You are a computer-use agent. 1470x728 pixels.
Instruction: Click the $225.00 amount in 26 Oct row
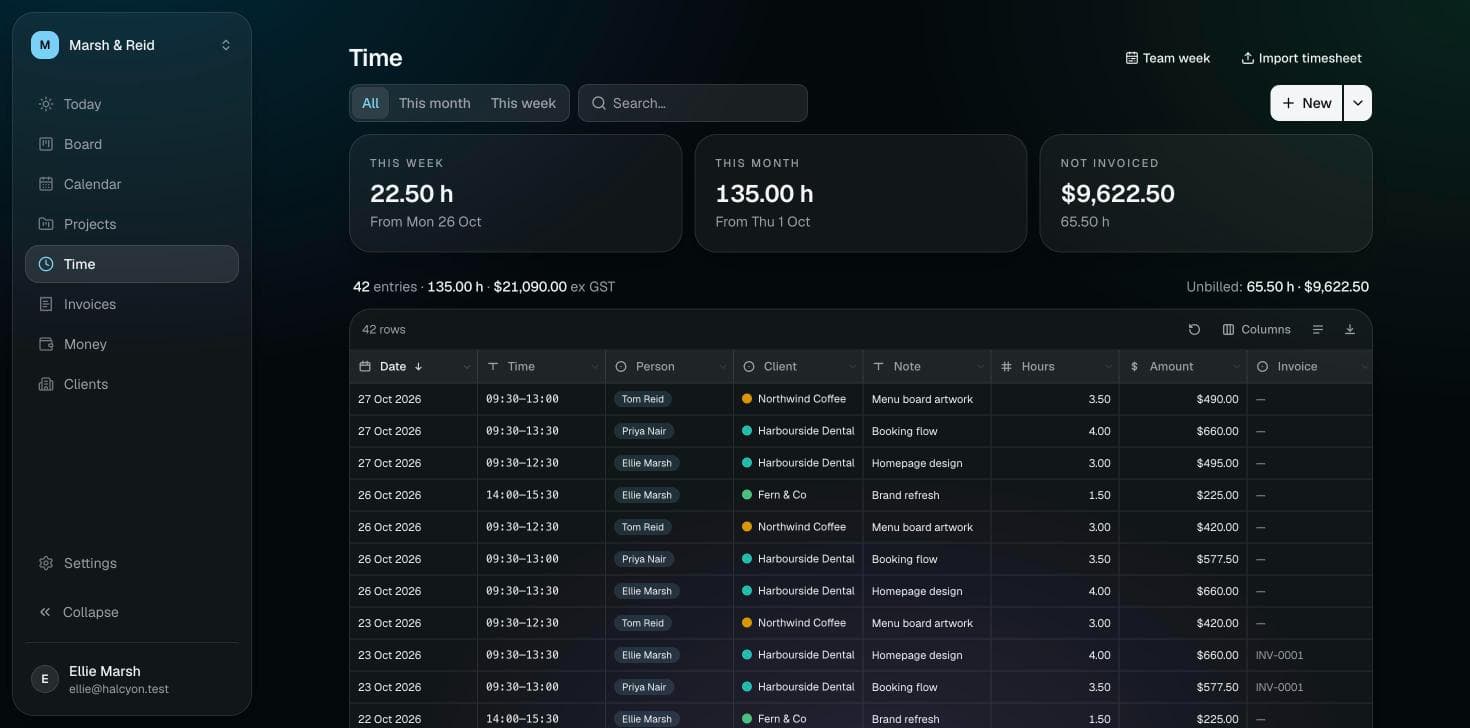pyautogui.click(x=1217, y=495)
